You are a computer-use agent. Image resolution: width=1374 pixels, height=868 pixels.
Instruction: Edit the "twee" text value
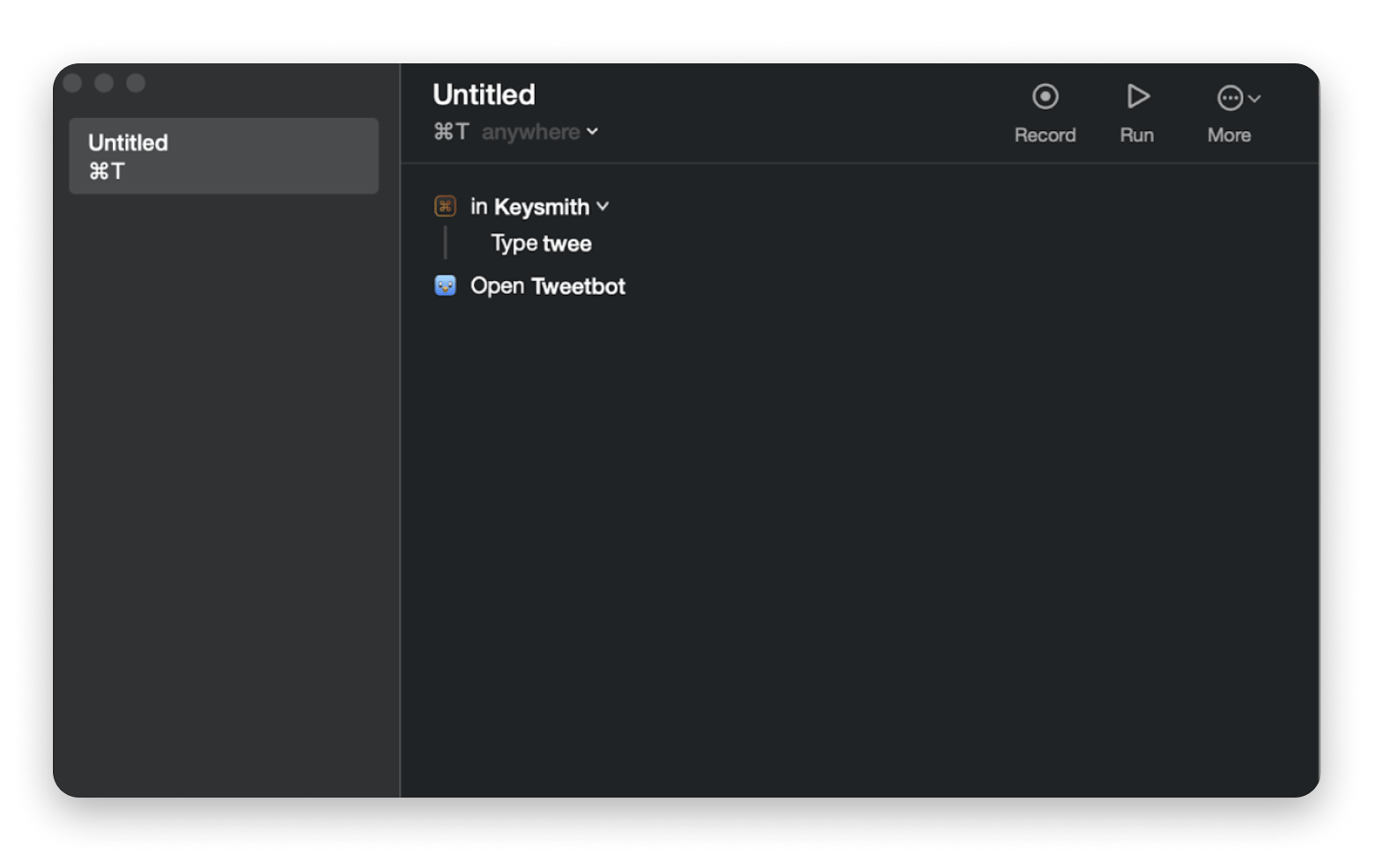pyautogui.click(x=567, y=244)
